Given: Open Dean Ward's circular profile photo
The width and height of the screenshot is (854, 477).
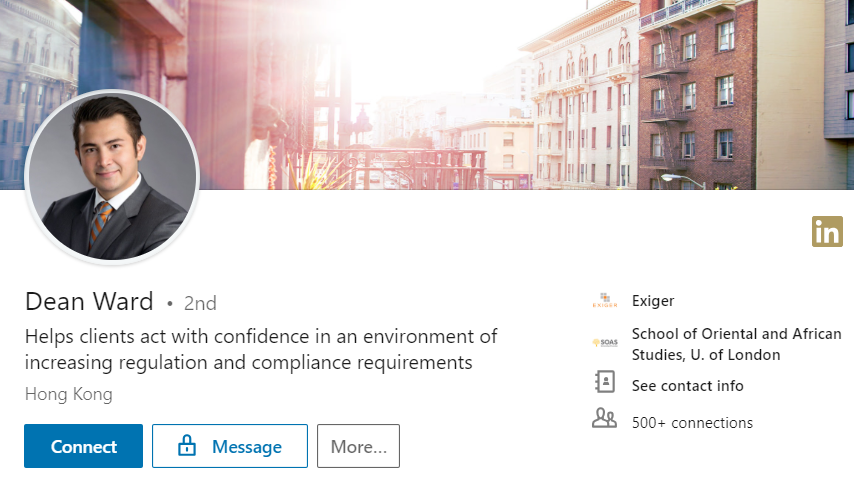Looking at the screenshot, I should click(112, 178).
